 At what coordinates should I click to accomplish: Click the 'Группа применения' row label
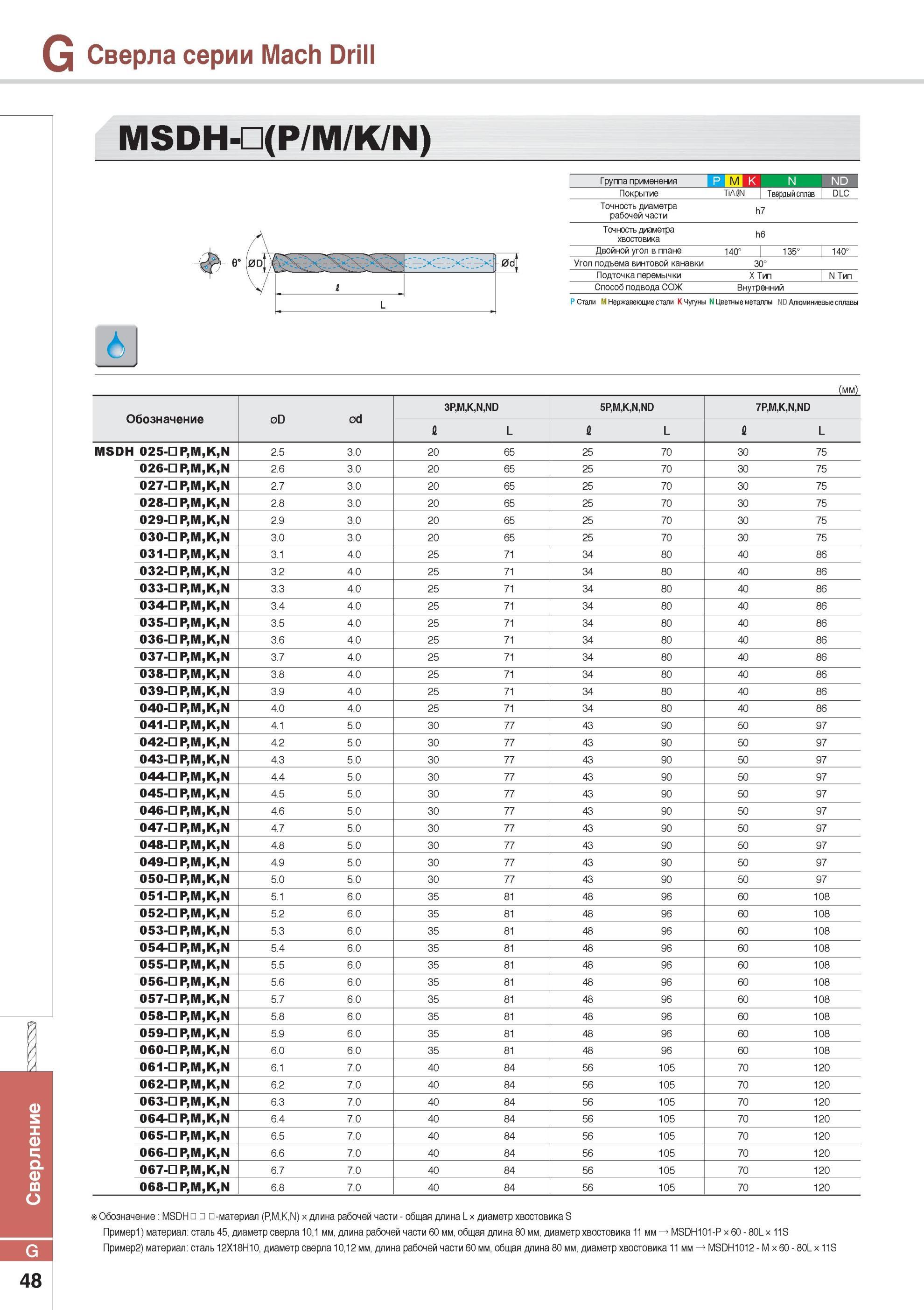click(638, 181)
